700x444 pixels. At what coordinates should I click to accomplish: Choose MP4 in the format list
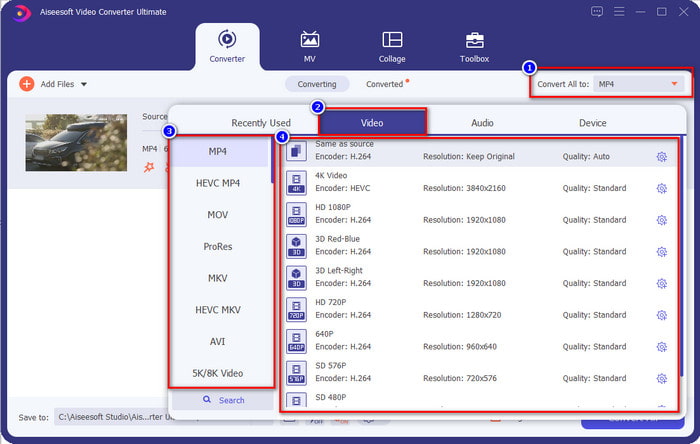point(218,151)
